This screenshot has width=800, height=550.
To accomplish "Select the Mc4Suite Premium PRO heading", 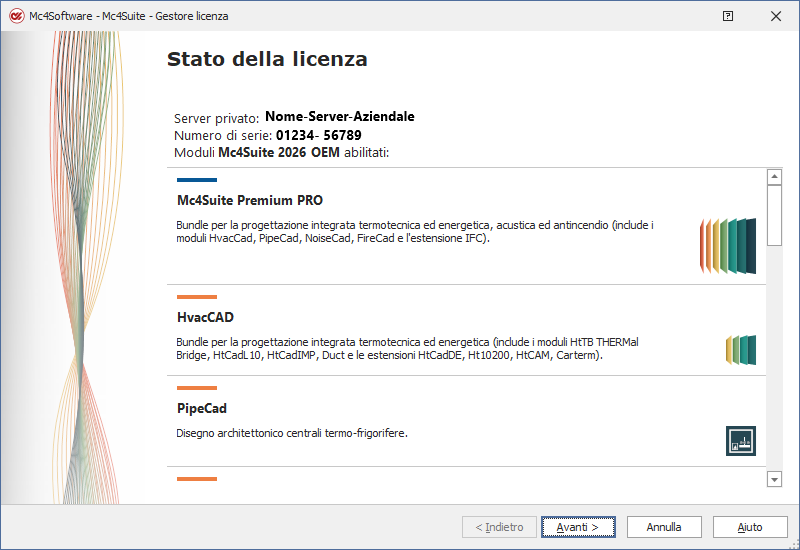I will tap(250, 200).
